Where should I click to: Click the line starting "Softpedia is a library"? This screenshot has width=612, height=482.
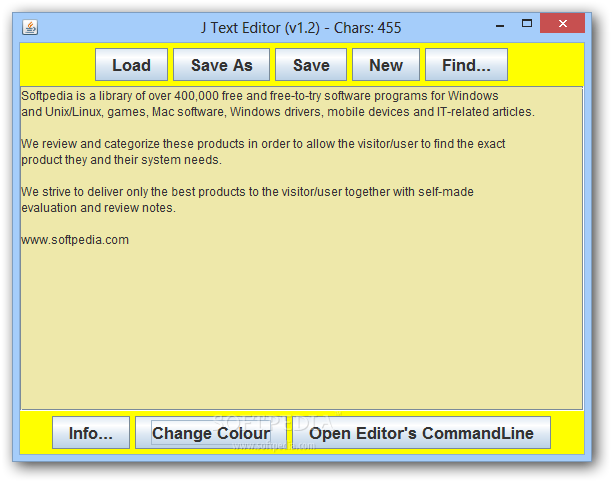tap(260, 96)
